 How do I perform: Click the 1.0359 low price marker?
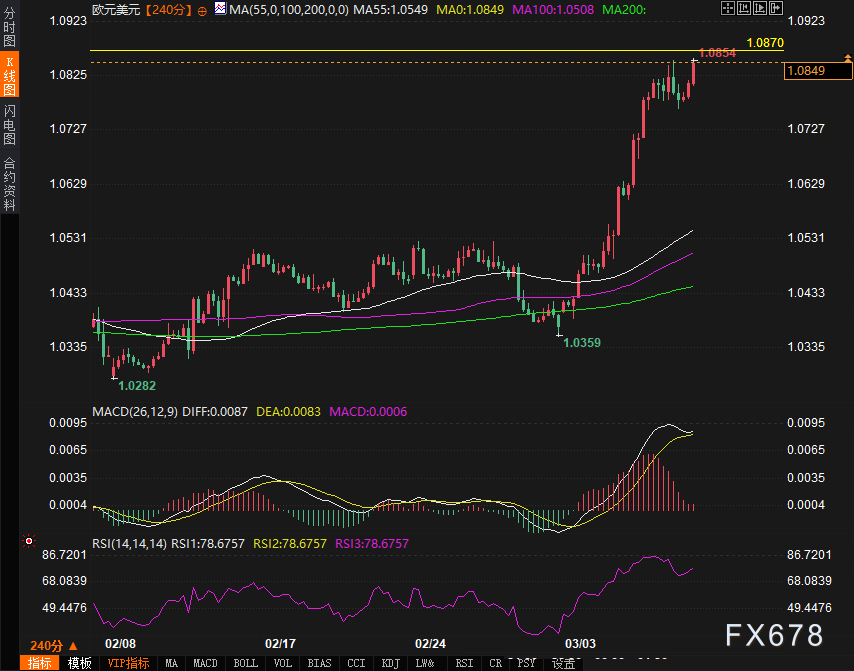click(582, 343)
